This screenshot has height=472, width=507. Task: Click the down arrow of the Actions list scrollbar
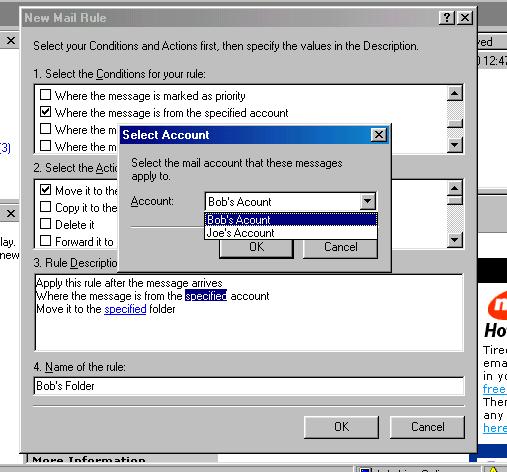click(455, 240)
